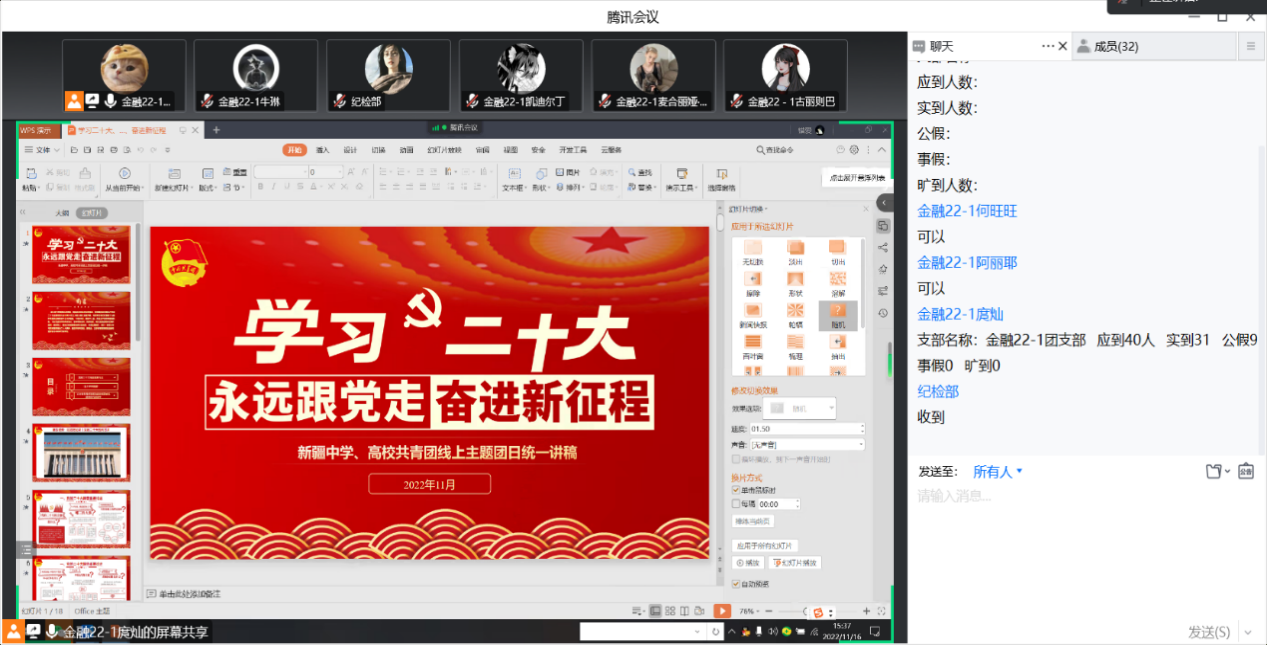
Task: Click the 从当前开始 play-from-current icon
Action: click(x=125, y=173)
